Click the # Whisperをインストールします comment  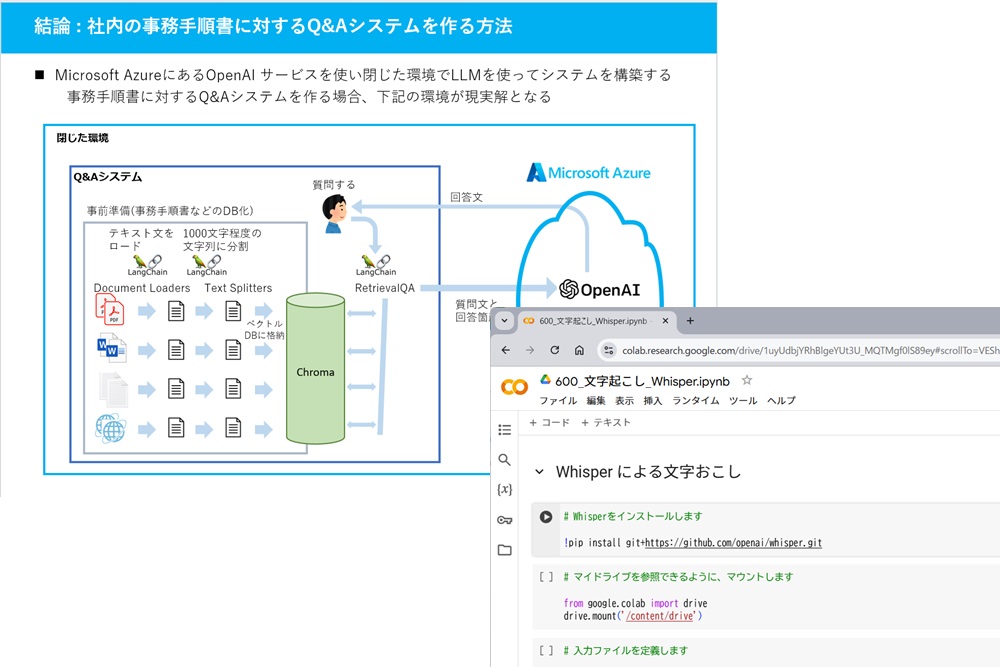[x=633, y=517]
